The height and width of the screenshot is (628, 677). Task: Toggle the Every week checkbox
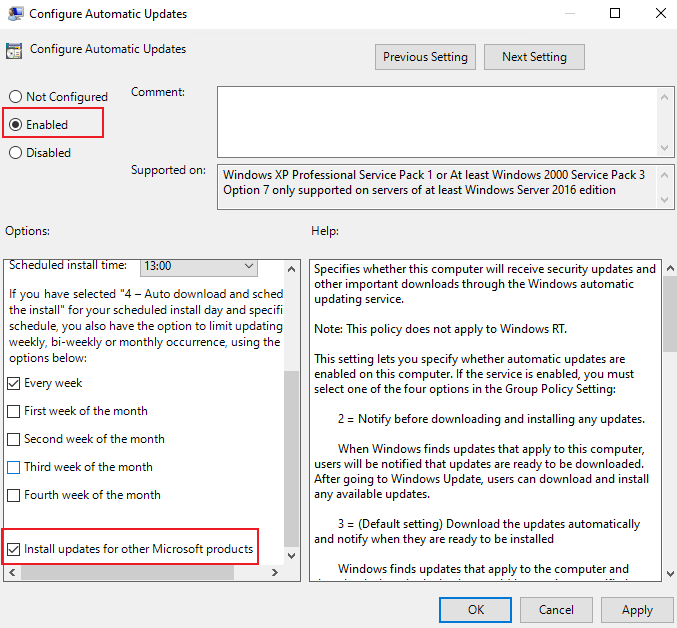[x=14, y=383]
